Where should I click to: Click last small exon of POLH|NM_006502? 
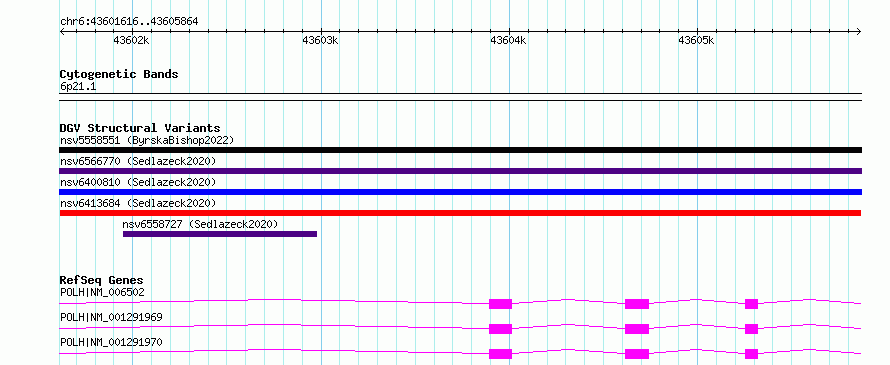752,304
